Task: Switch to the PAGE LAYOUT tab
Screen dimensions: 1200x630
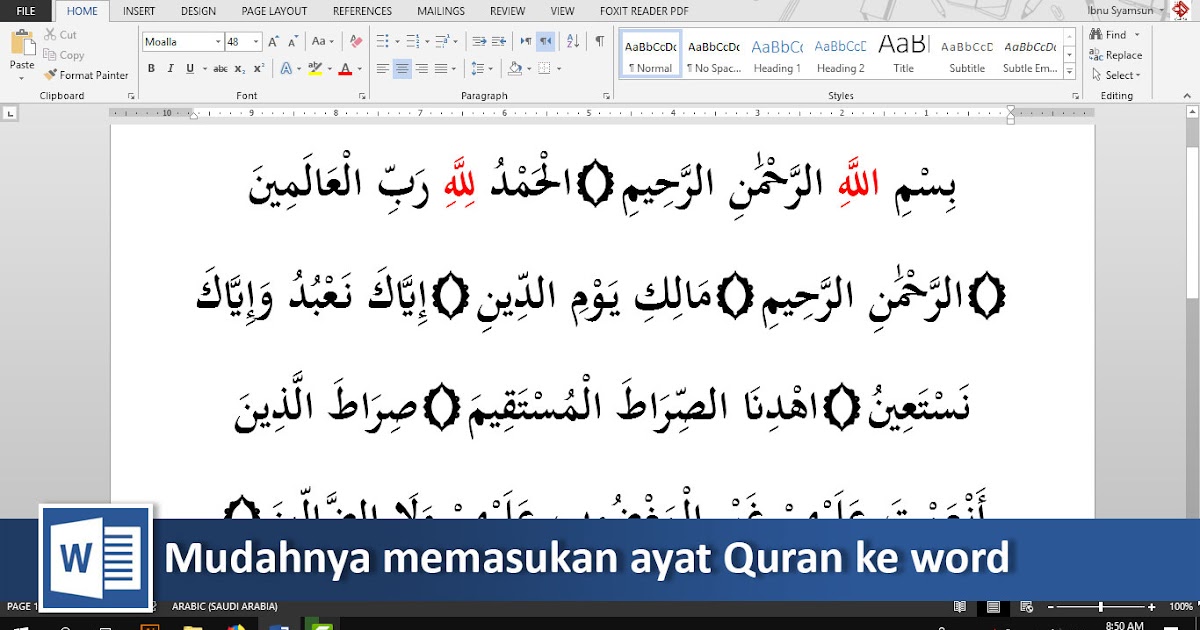Action: coord(274,11)
